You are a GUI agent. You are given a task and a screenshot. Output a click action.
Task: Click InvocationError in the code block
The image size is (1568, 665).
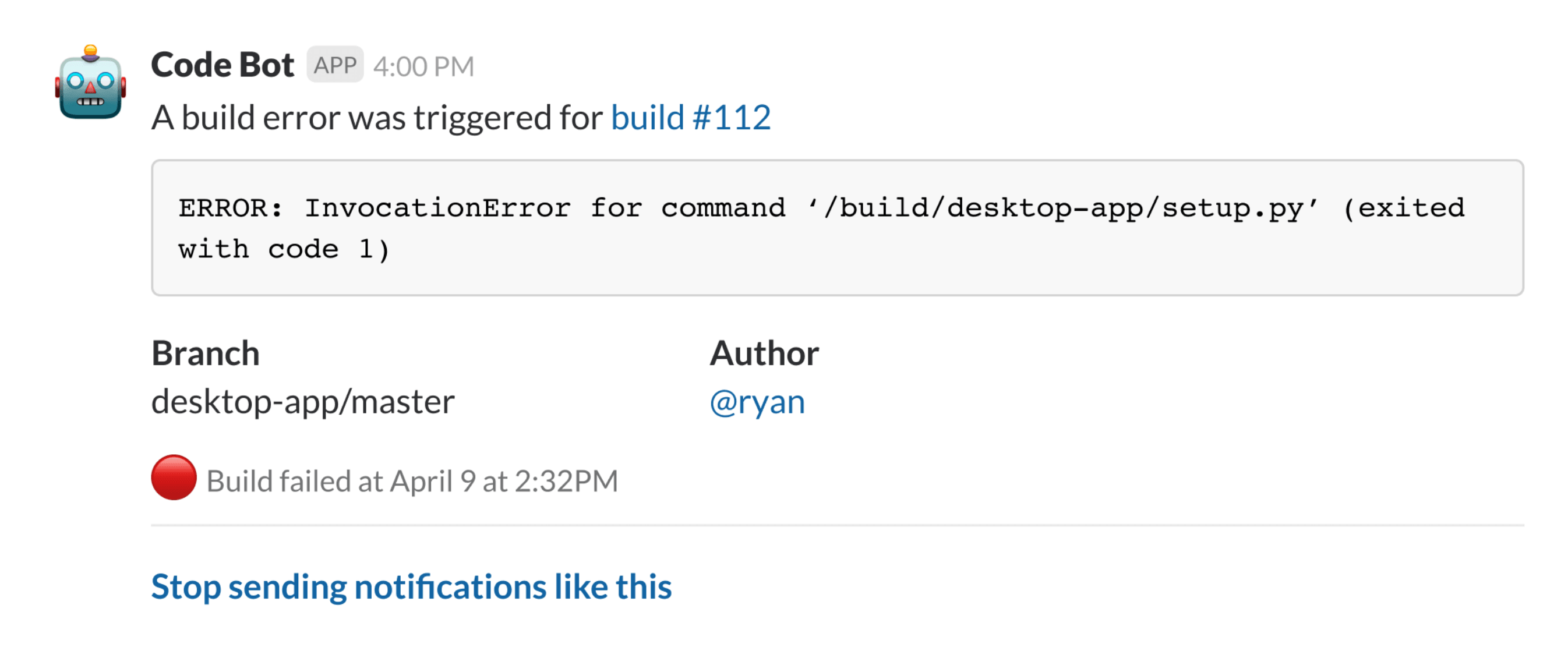click(437, 208)
